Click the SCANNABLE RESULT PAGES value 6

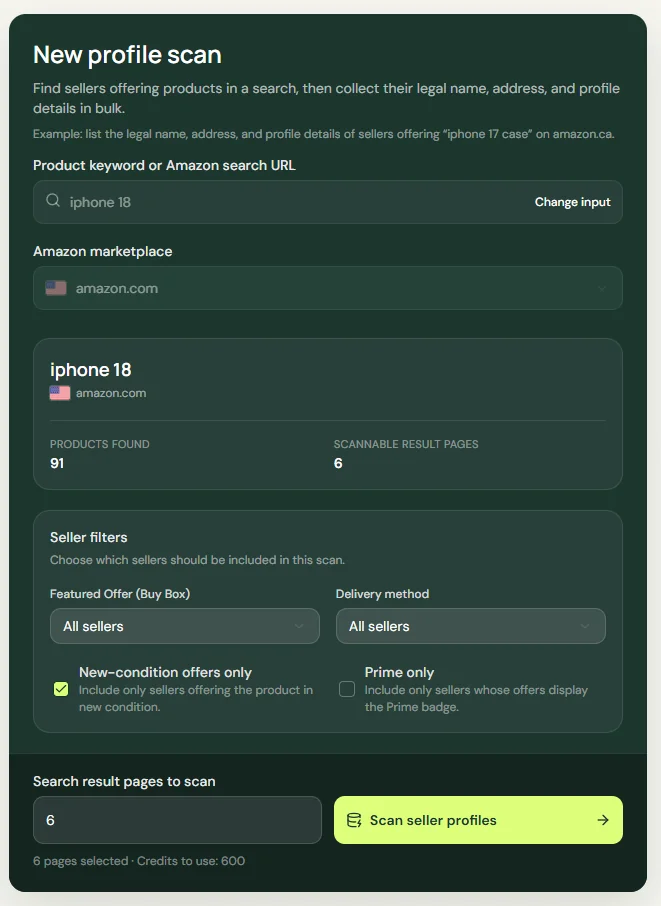pos(338,463)
